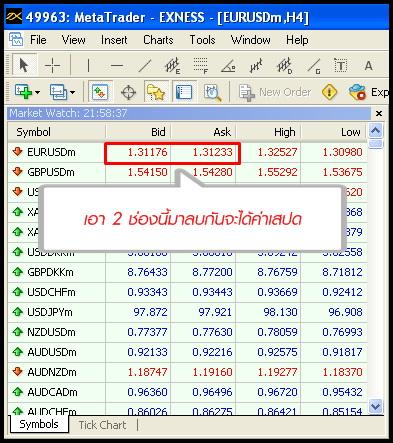Toggle the Terminal panel button
Viewport: 393px width, 443px height.
point(184,92)
